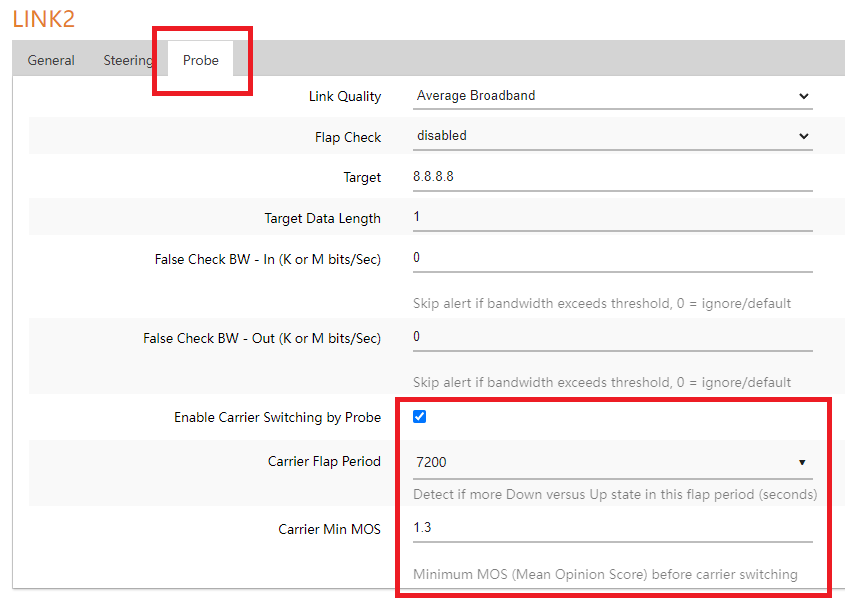Focus the Target Data Length field
The image size is (845, 614).
(x=612, y=217)
